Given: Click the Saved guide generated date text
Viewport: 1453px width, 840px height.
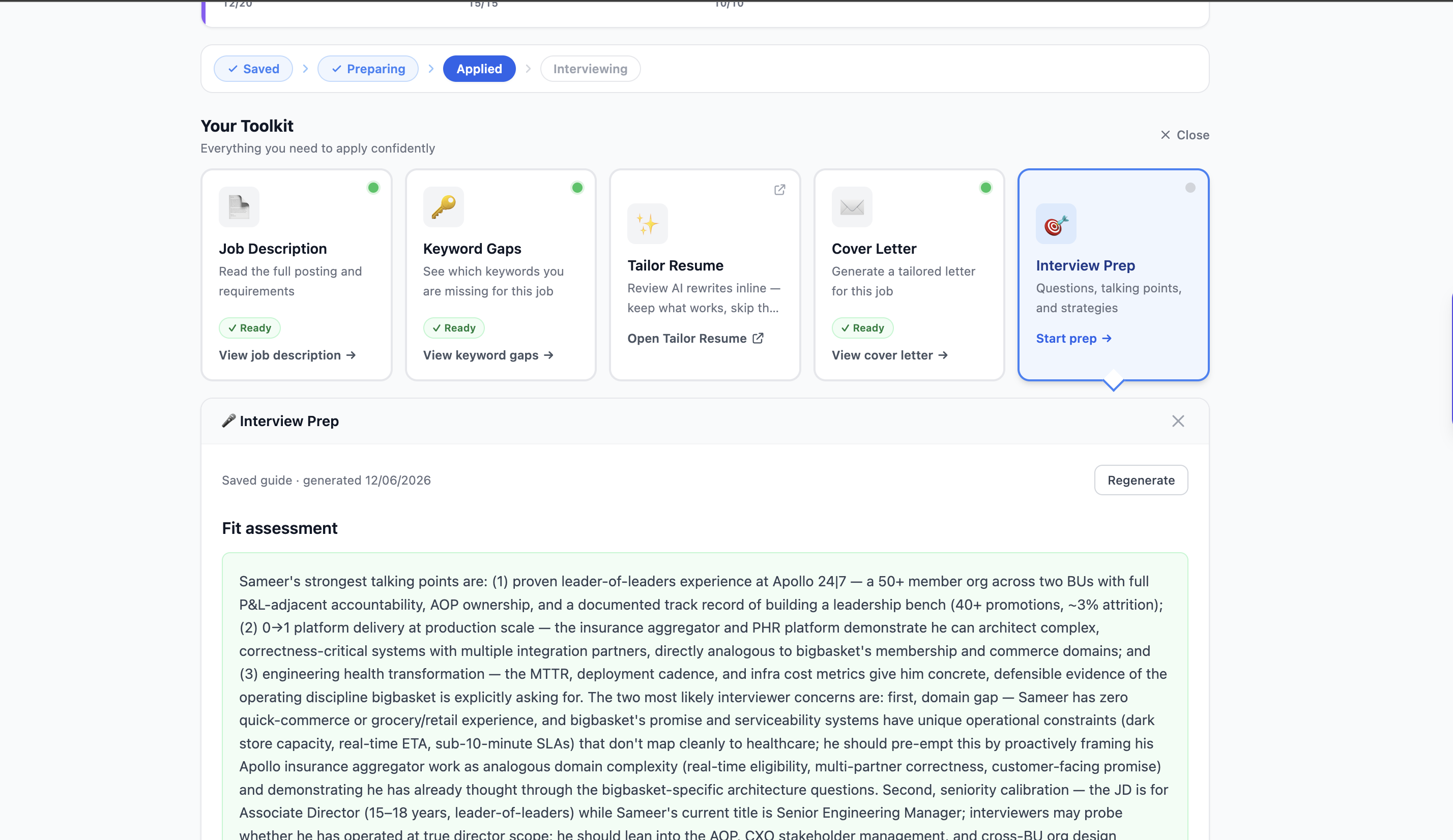Looking at the screenshot, I should 326,481.
